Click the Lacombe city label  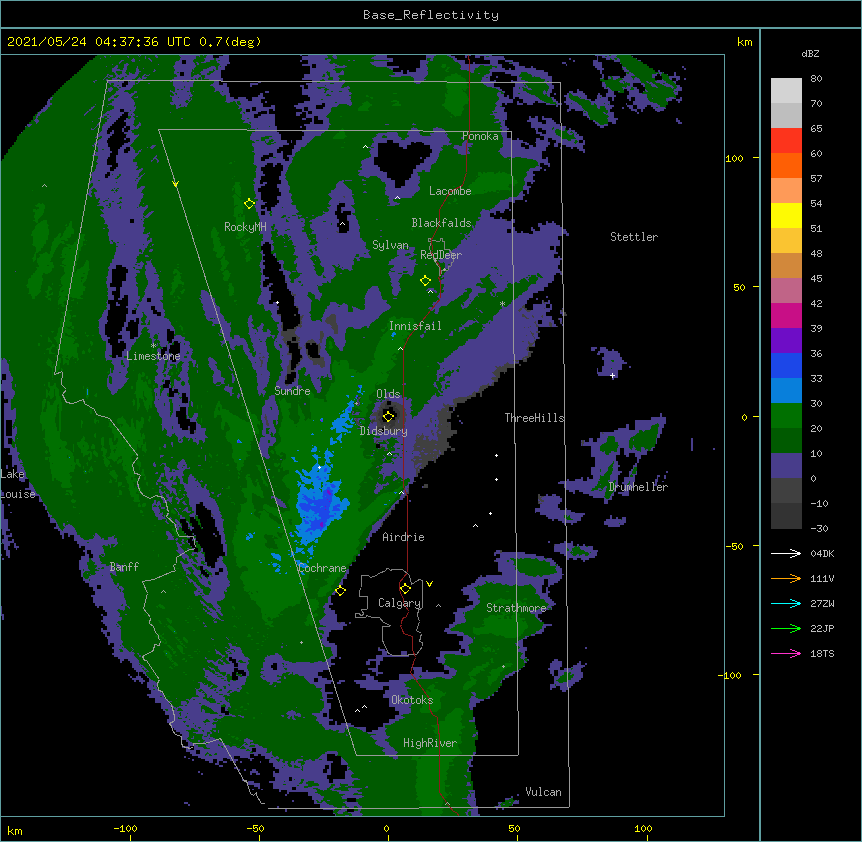tap(450, 191)
